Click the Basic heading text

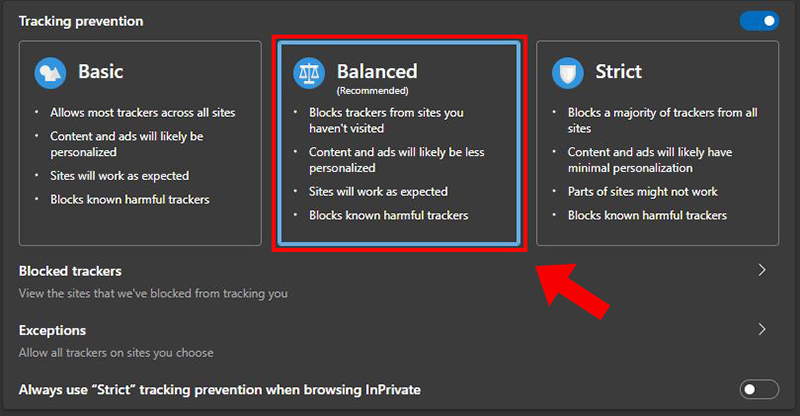click(x=101, y=71)
